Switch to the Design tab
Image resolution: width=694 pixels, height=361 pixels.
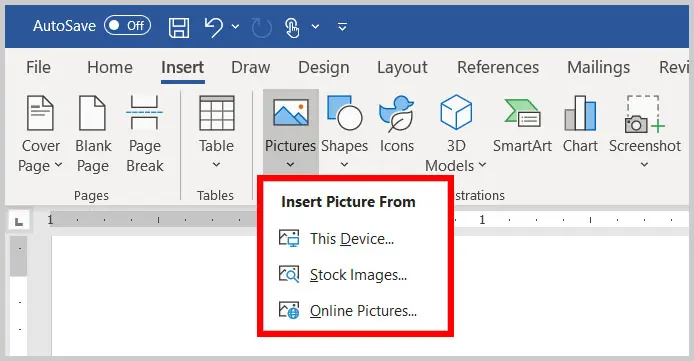pos(324,68)
